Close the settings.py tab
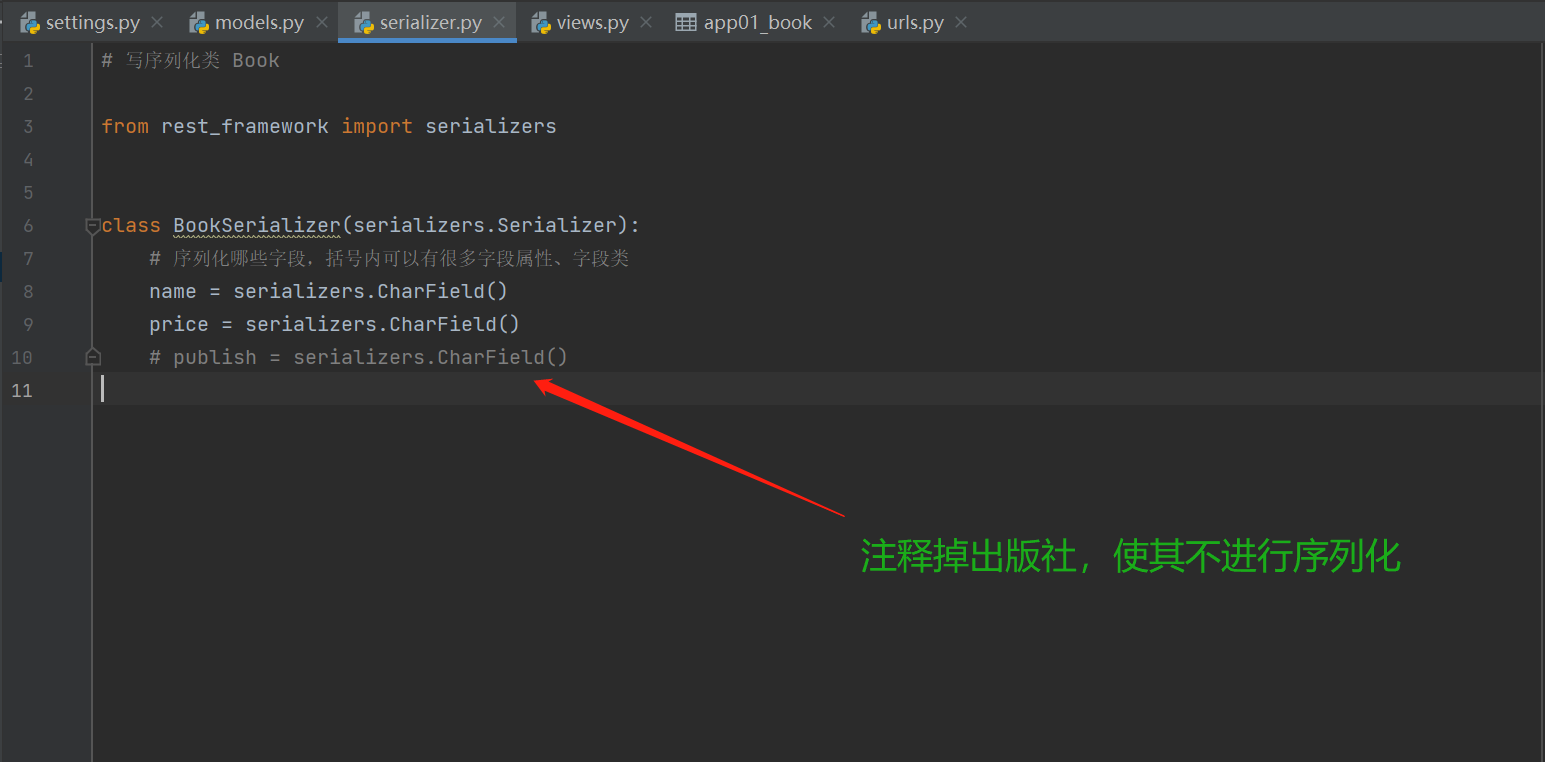The height and width of the screenshot is (762, 1545). [x=157, y=22]
